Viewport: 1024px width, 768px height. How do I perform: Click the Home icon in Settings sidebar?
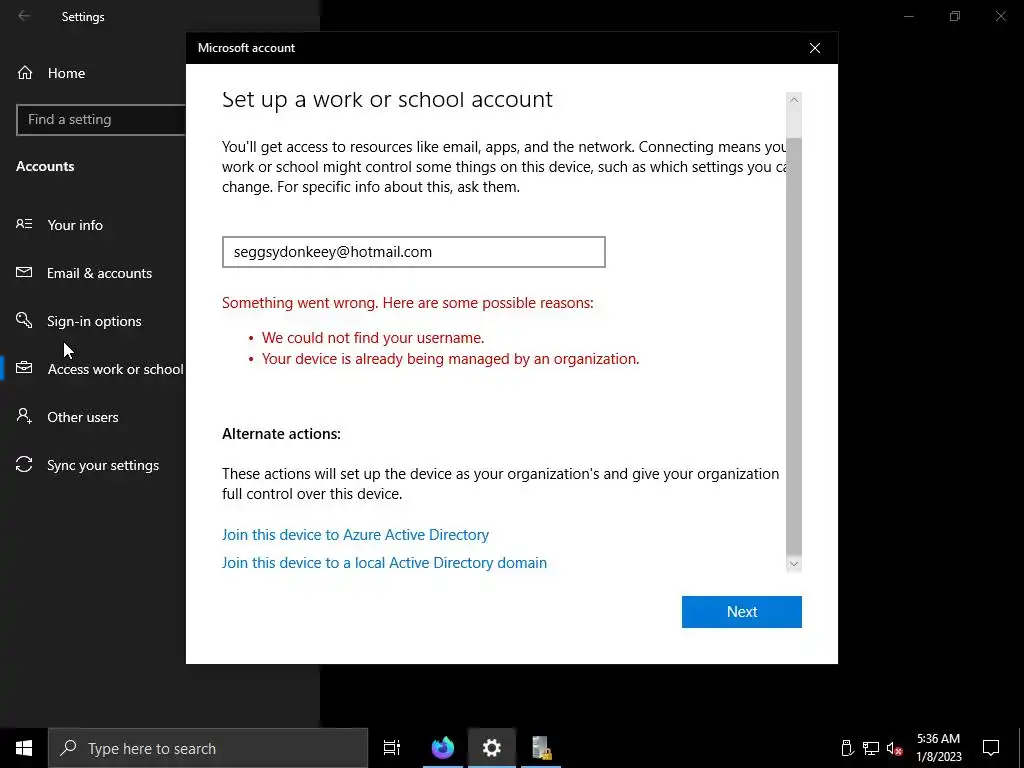(x=25, y=72)
